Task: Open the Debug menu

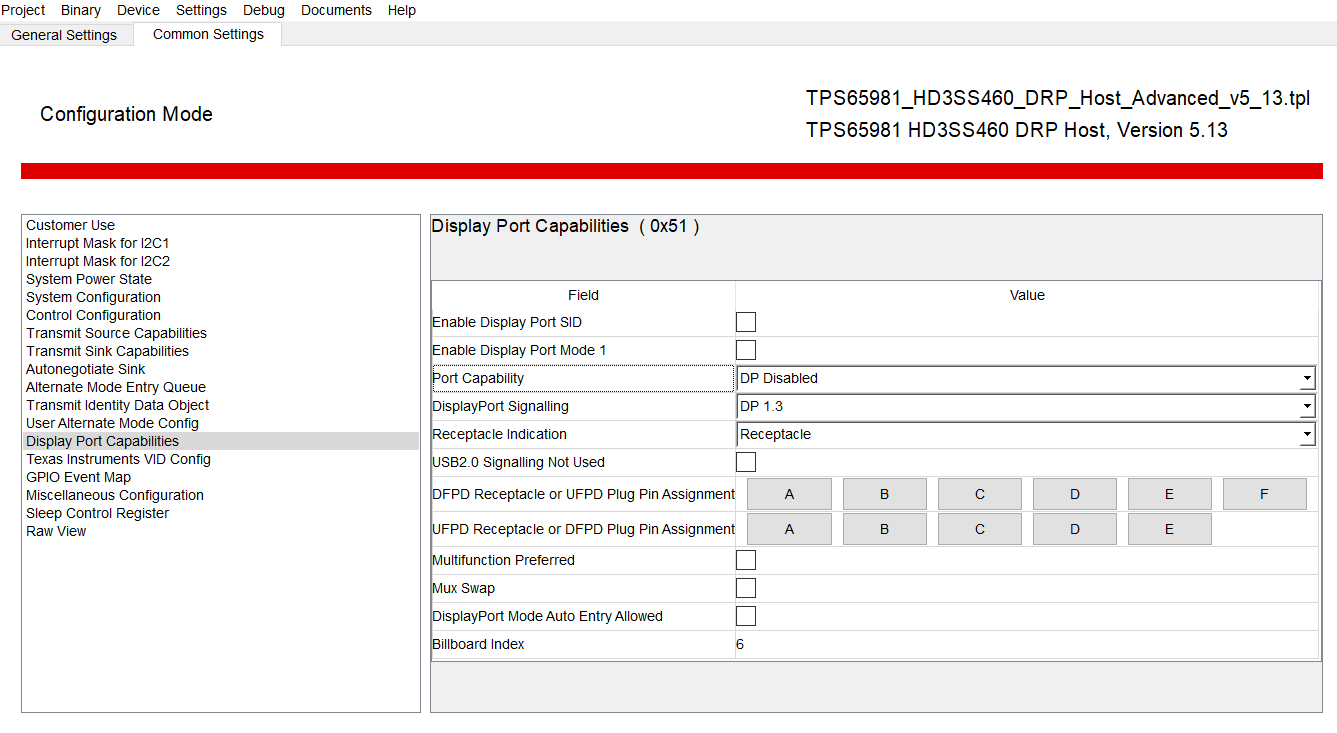Action: [264, 10]
